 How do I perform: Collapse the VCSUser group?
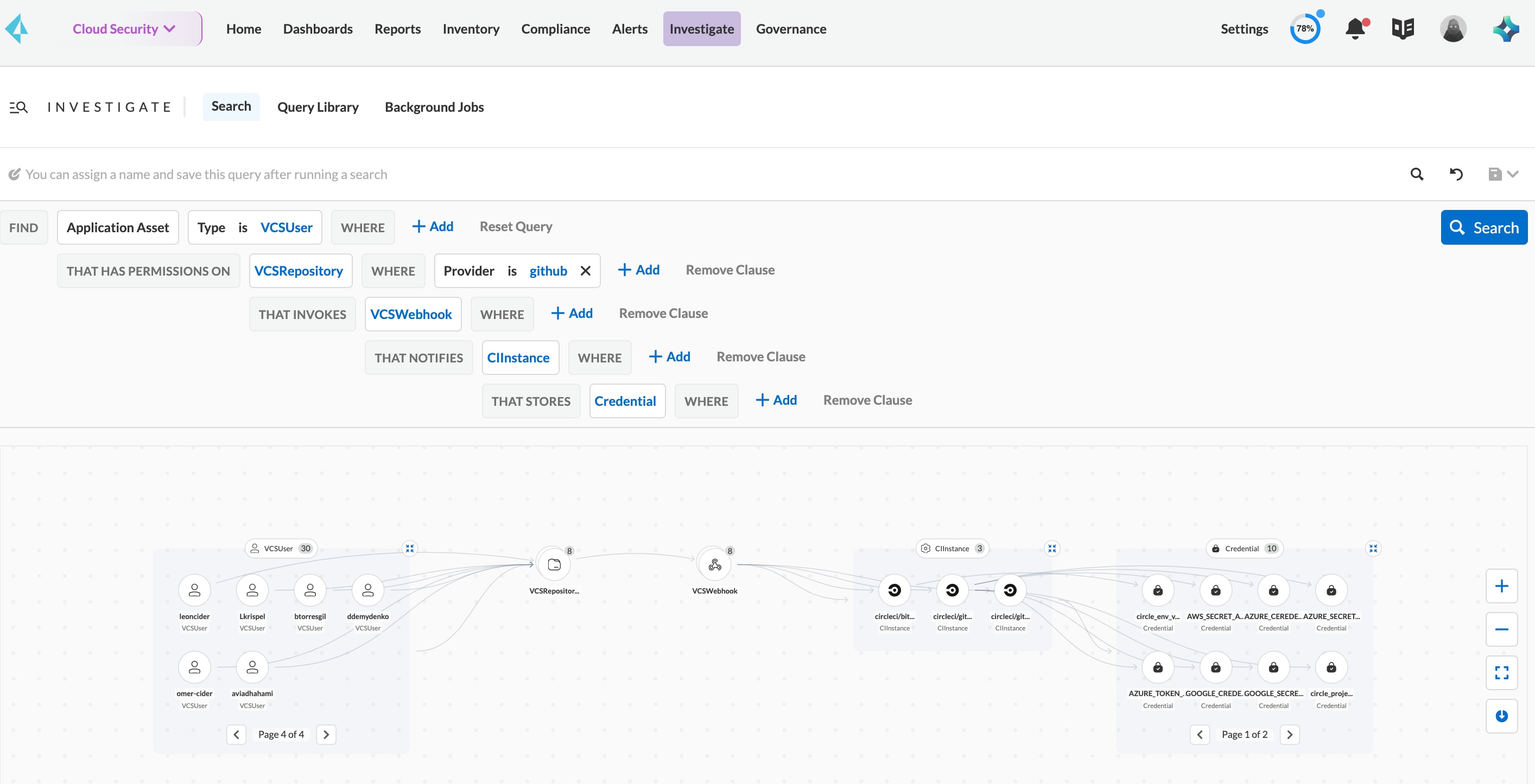pyautogui.click(x=409, y=548)
